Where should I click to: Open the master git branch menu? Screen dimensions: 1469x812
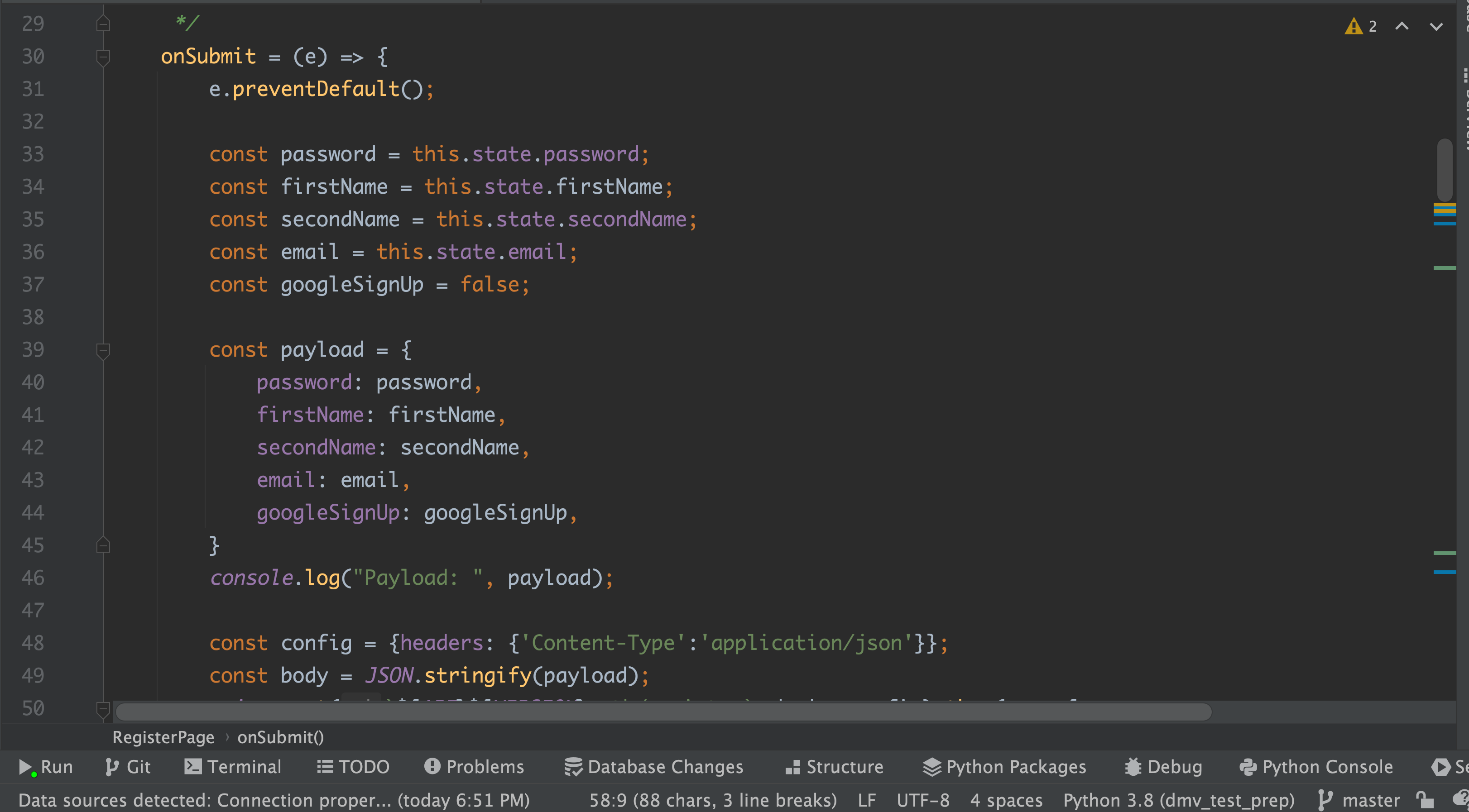[1360, 800]
